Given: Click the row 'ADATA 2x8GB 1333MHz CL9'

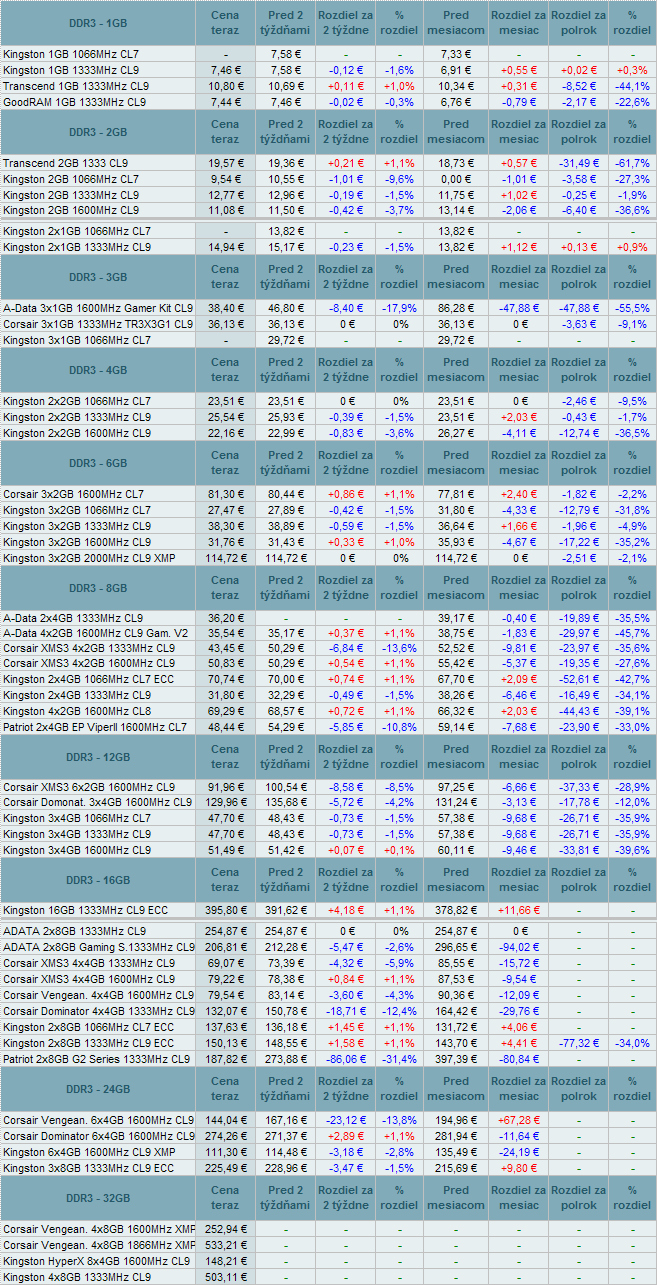Looking at the screenshot, I should [x=328, y=931].
